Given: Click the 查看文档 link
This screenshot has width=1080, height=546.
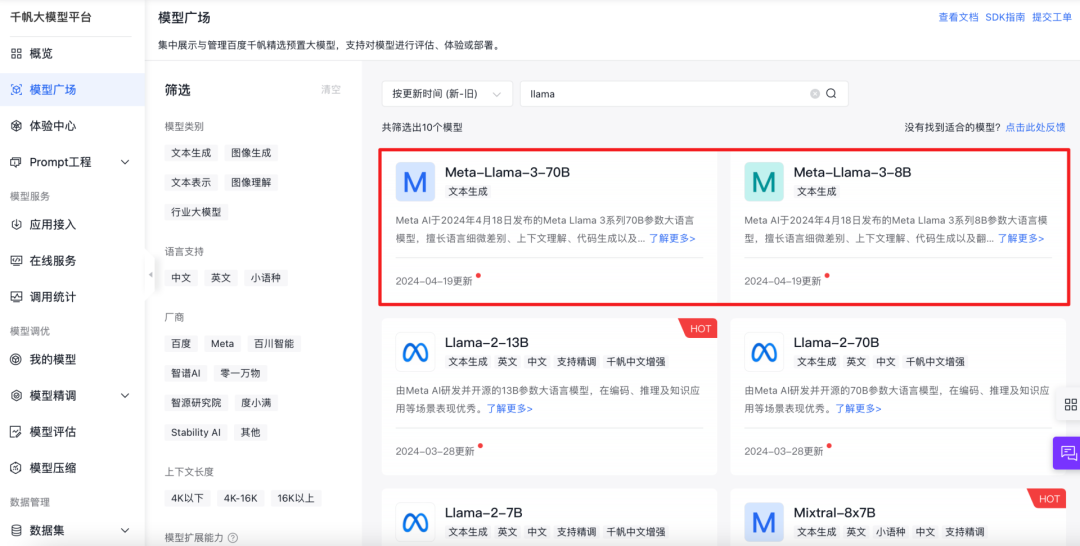Looking at the screenshot, I should click(x=958, y=17).
